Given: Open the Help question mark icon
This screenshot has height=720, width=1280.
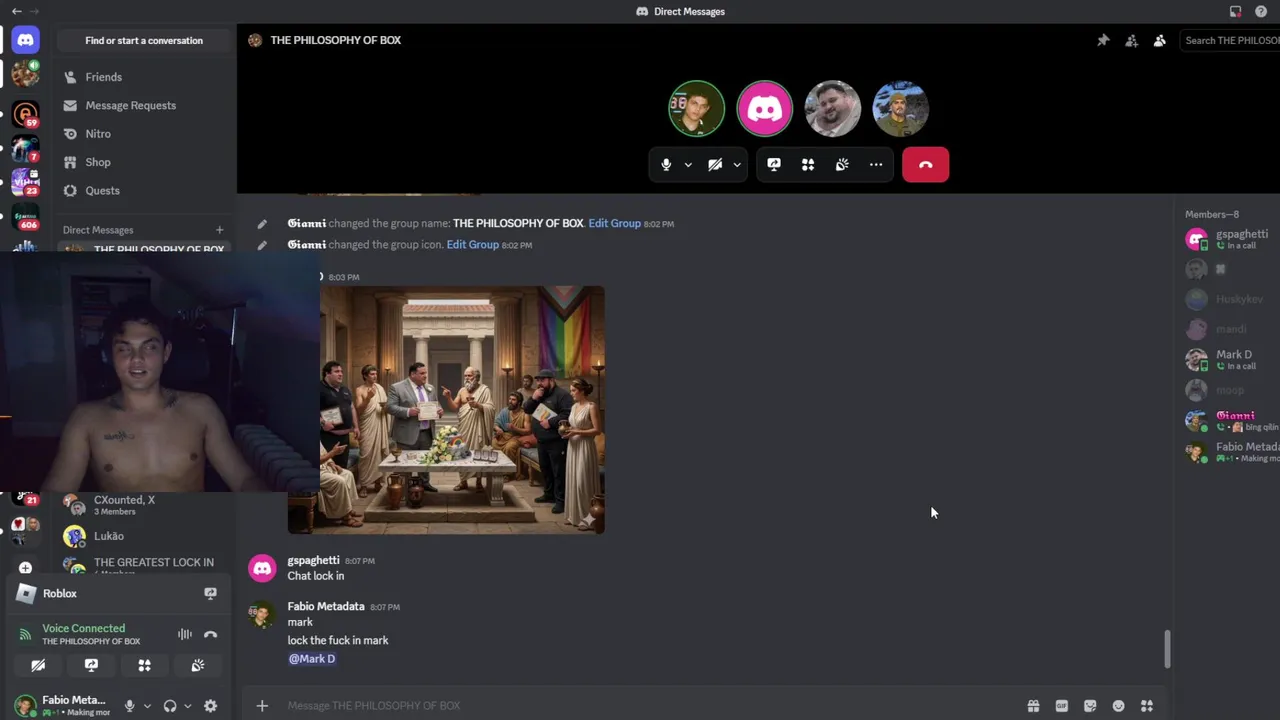Looking at the screenshot, I should (x=1261, y=11).
